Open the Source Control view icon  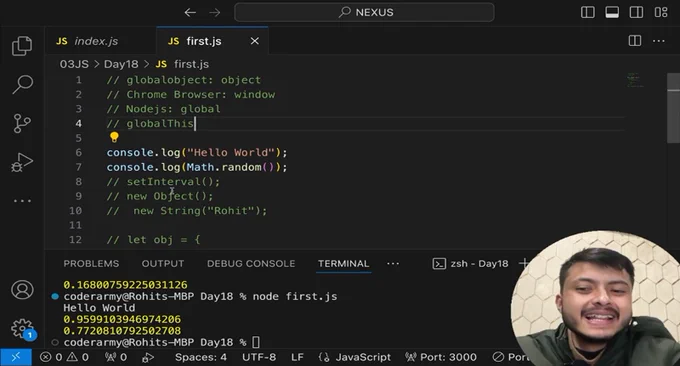tap(22, 123)
